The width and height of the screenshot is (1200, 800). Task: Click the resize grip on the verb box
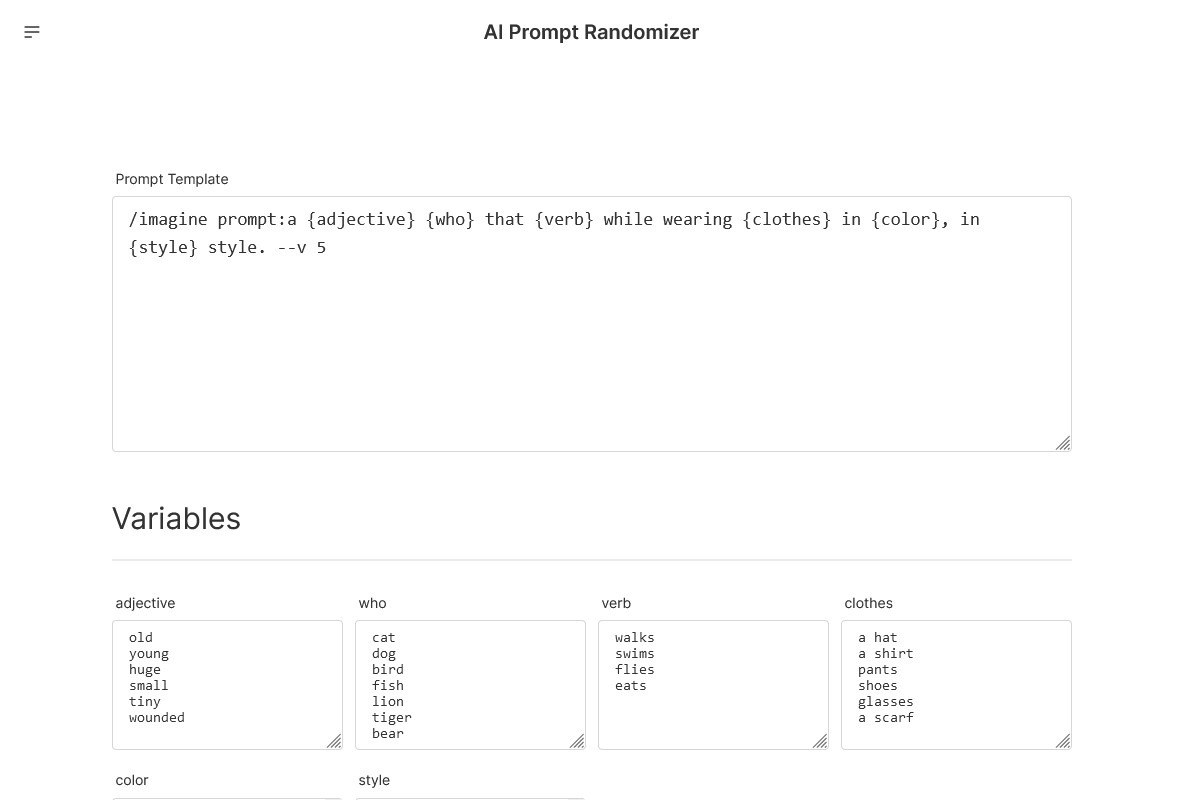point(820,741)
